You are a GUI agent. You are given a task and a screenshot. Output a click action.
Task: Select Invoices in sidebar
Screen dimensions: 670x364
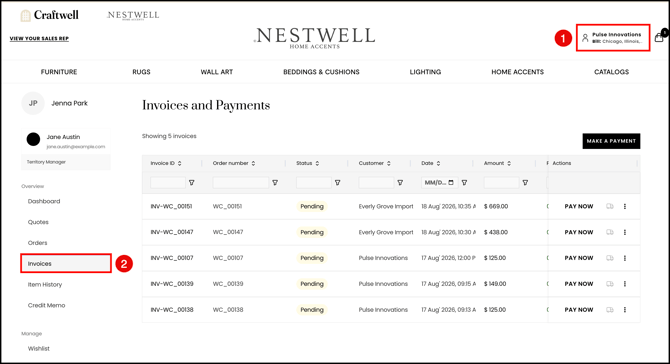(66, 264)
